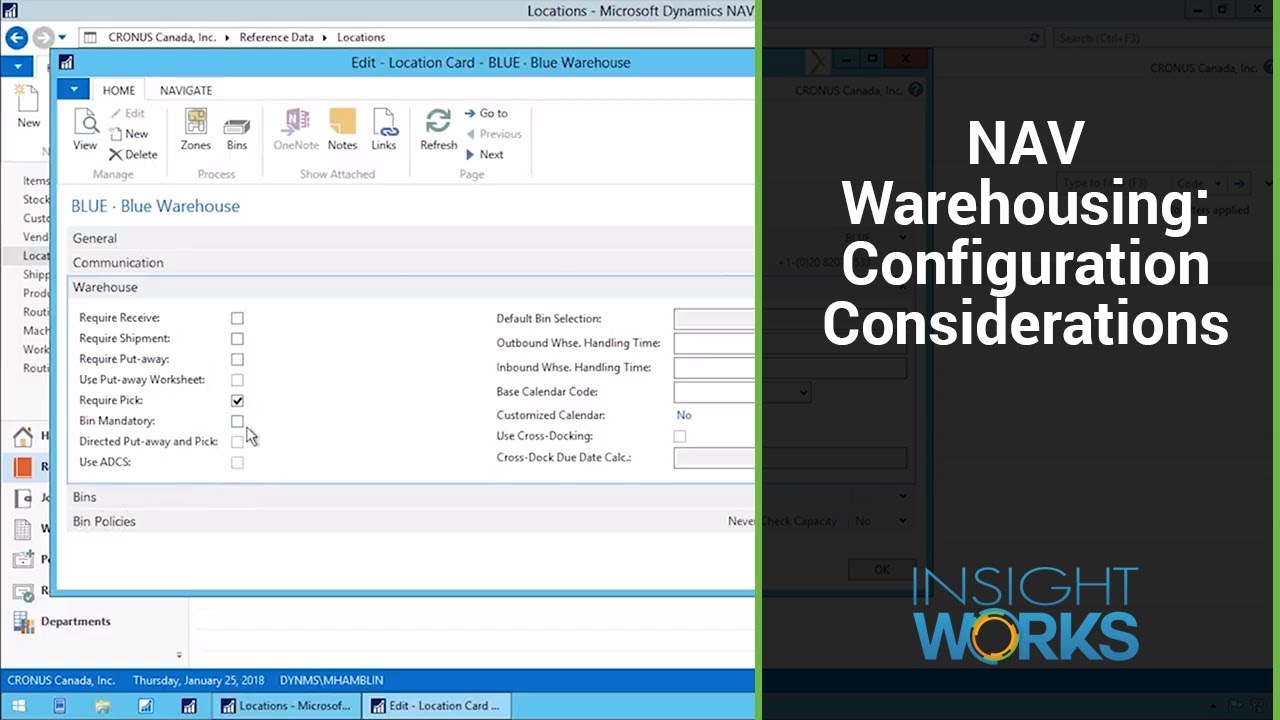Expand breadcrumb arrow after Reference Data
The width and height of the screenshot is (1280, 720).
326,38
